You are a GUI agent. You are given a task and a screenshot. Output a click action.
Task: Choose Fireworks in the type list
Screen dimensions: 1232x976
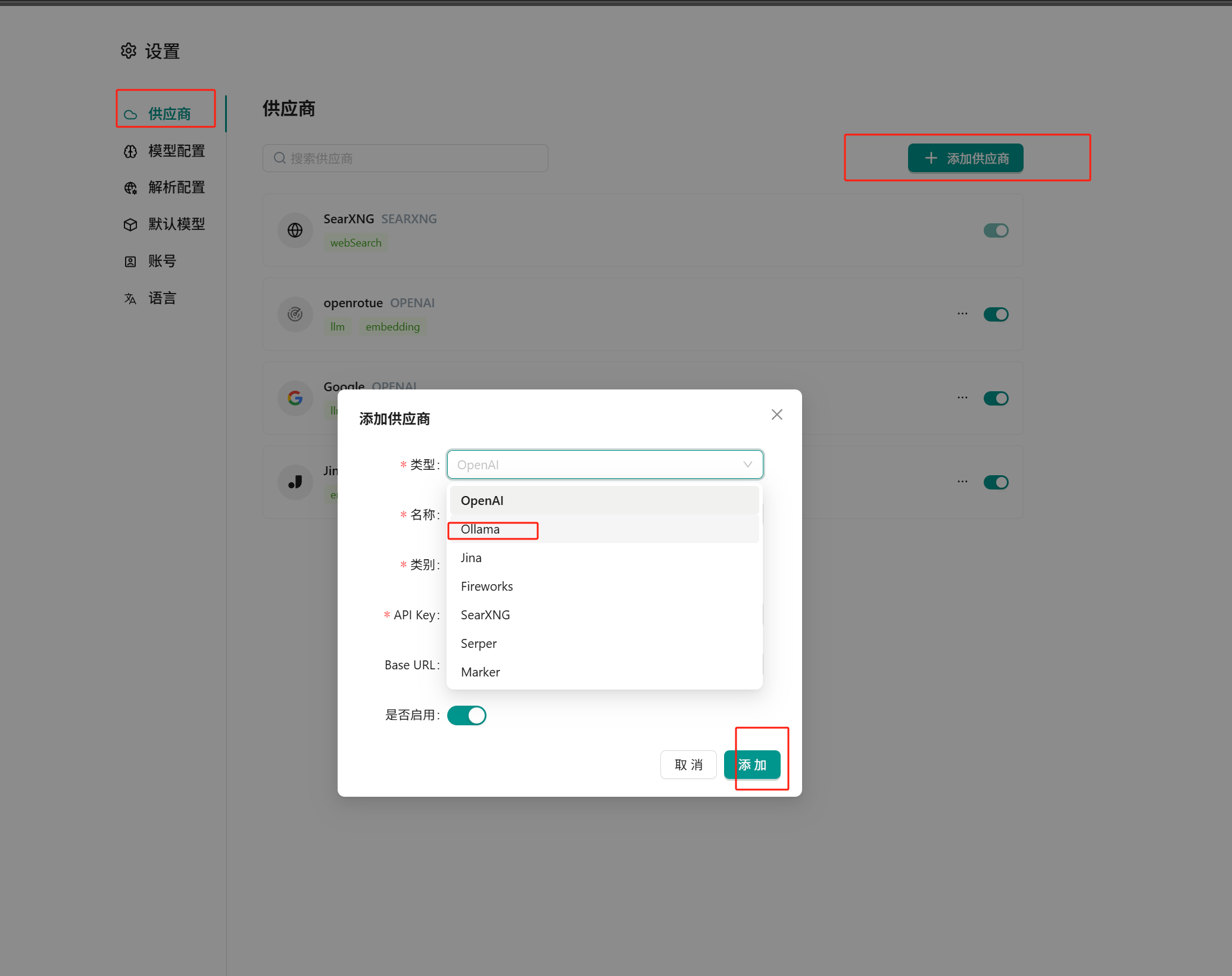[x=486, y=587]
